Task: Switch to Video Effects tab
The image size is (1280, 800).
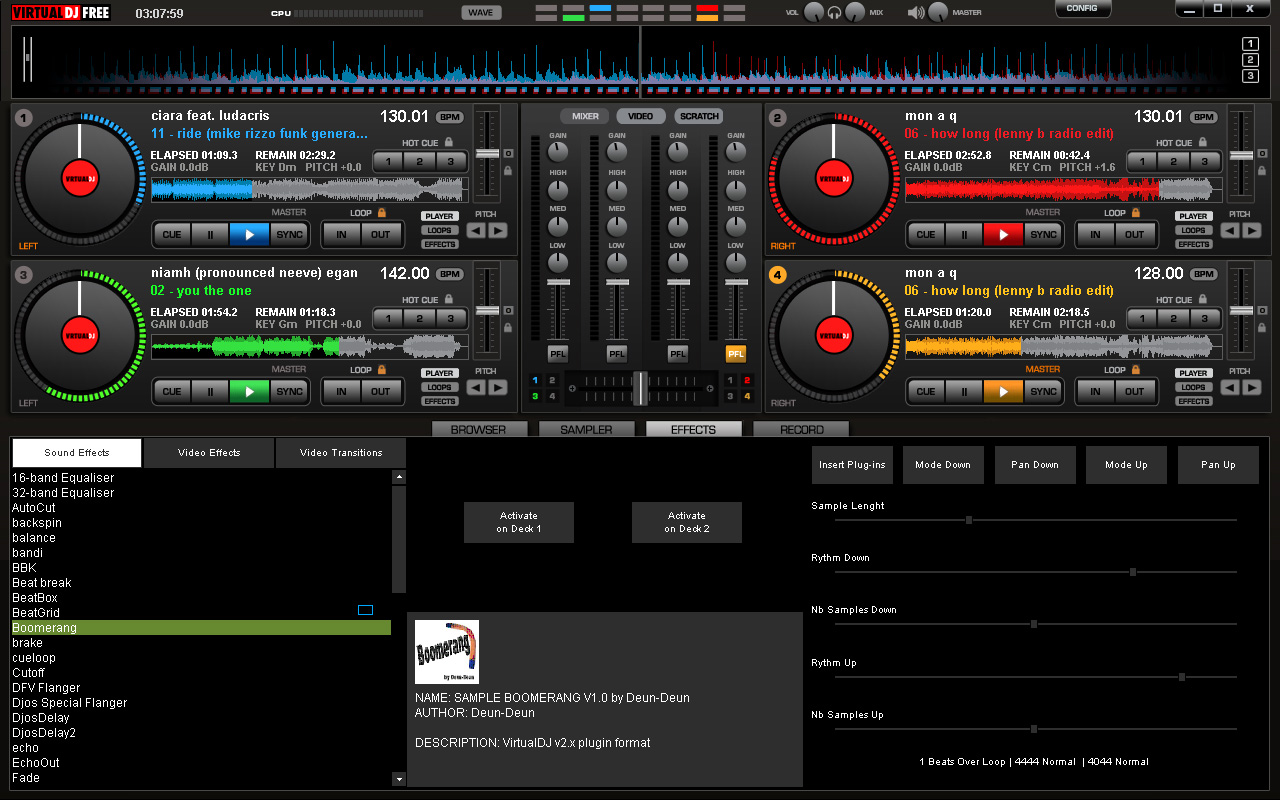Action: 209,453
